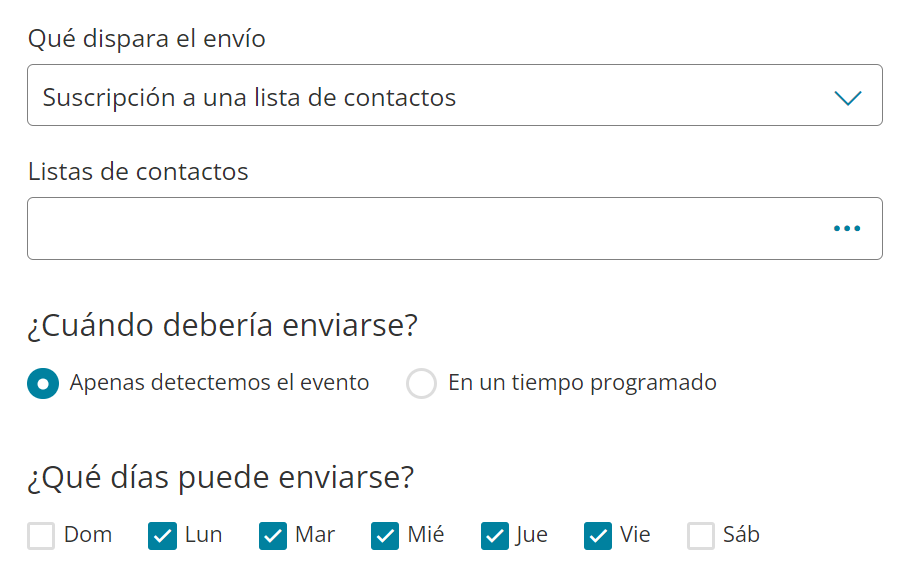
Task: Select 'Apenas detectemos el evento' radio button
Action: pyautogui.click(x=43, y=383)
